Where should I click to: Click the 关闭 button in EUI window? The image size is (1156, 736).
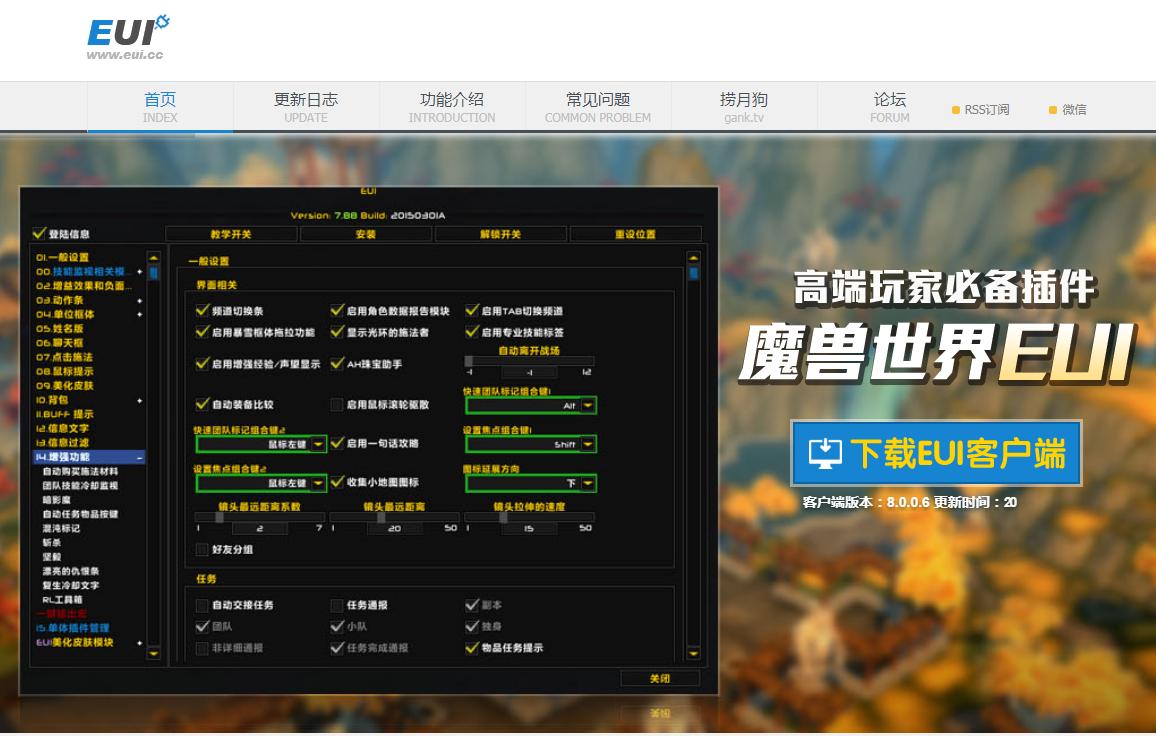coord(660,678)
